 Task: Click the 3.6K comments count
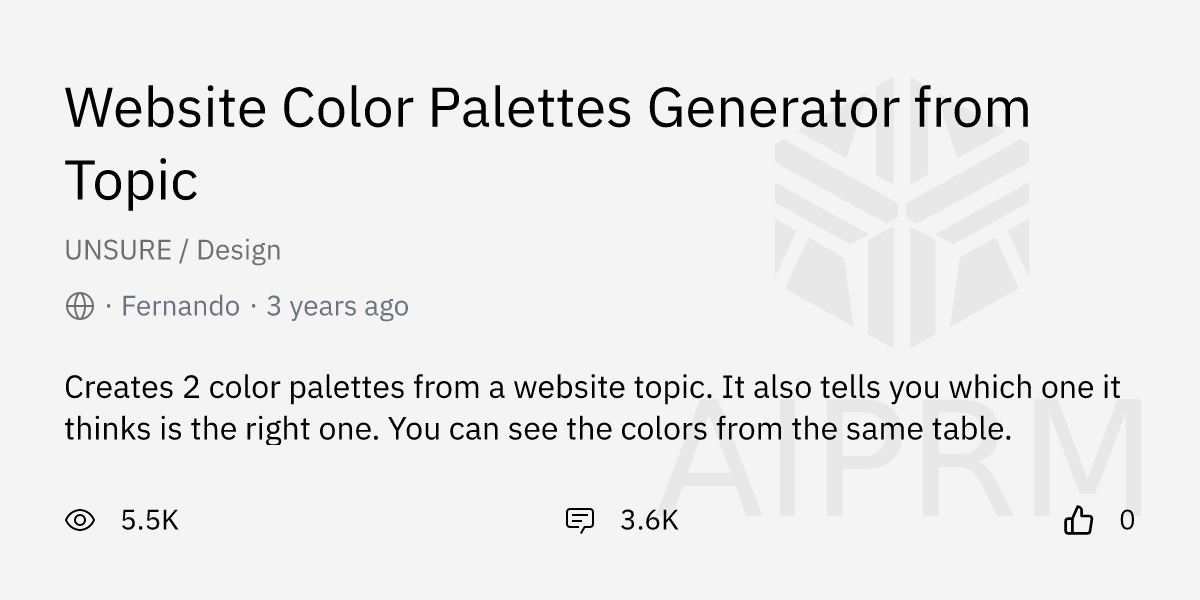coord(649,520)
